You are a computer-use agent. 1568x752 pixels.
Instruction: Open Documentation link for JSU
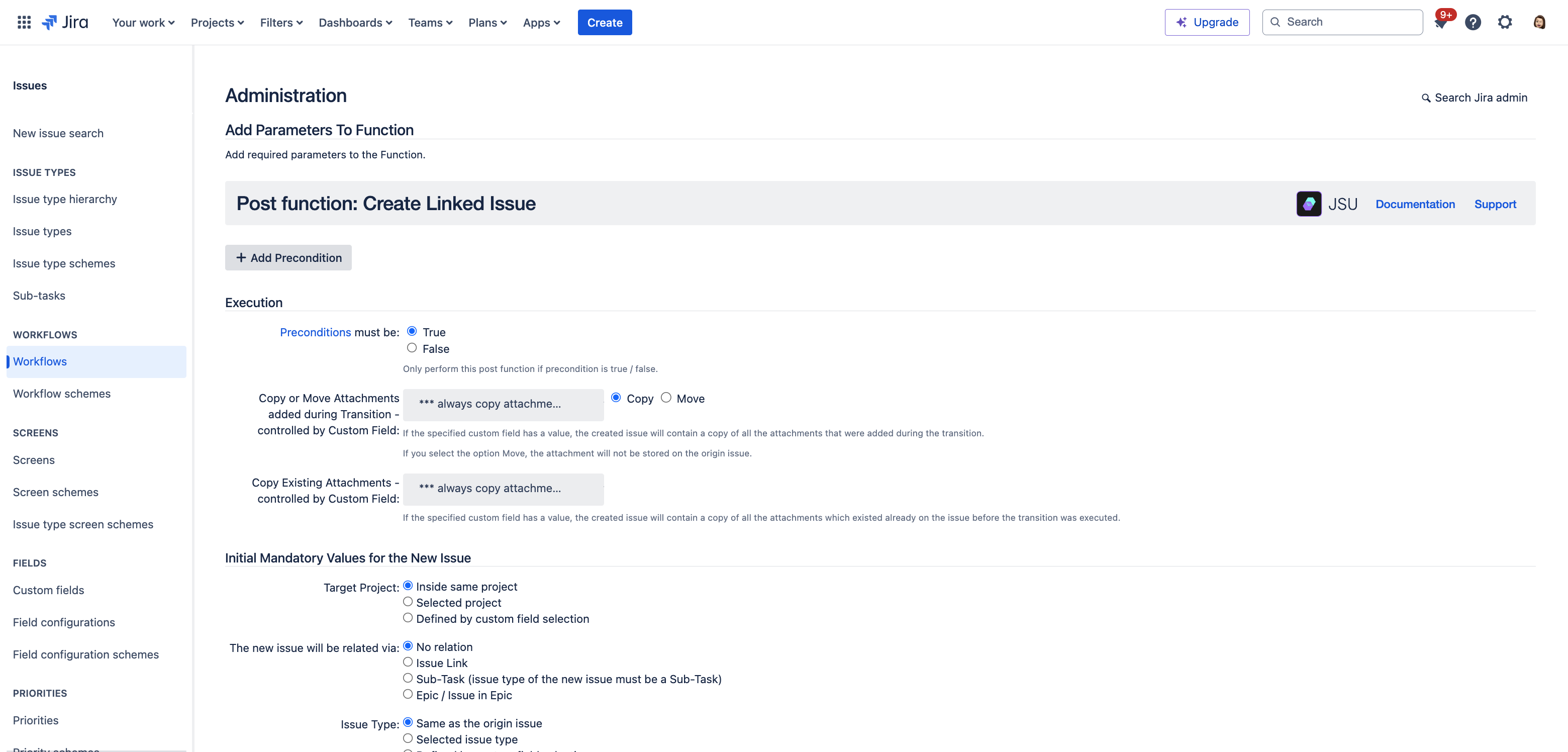pos(1415,203)
